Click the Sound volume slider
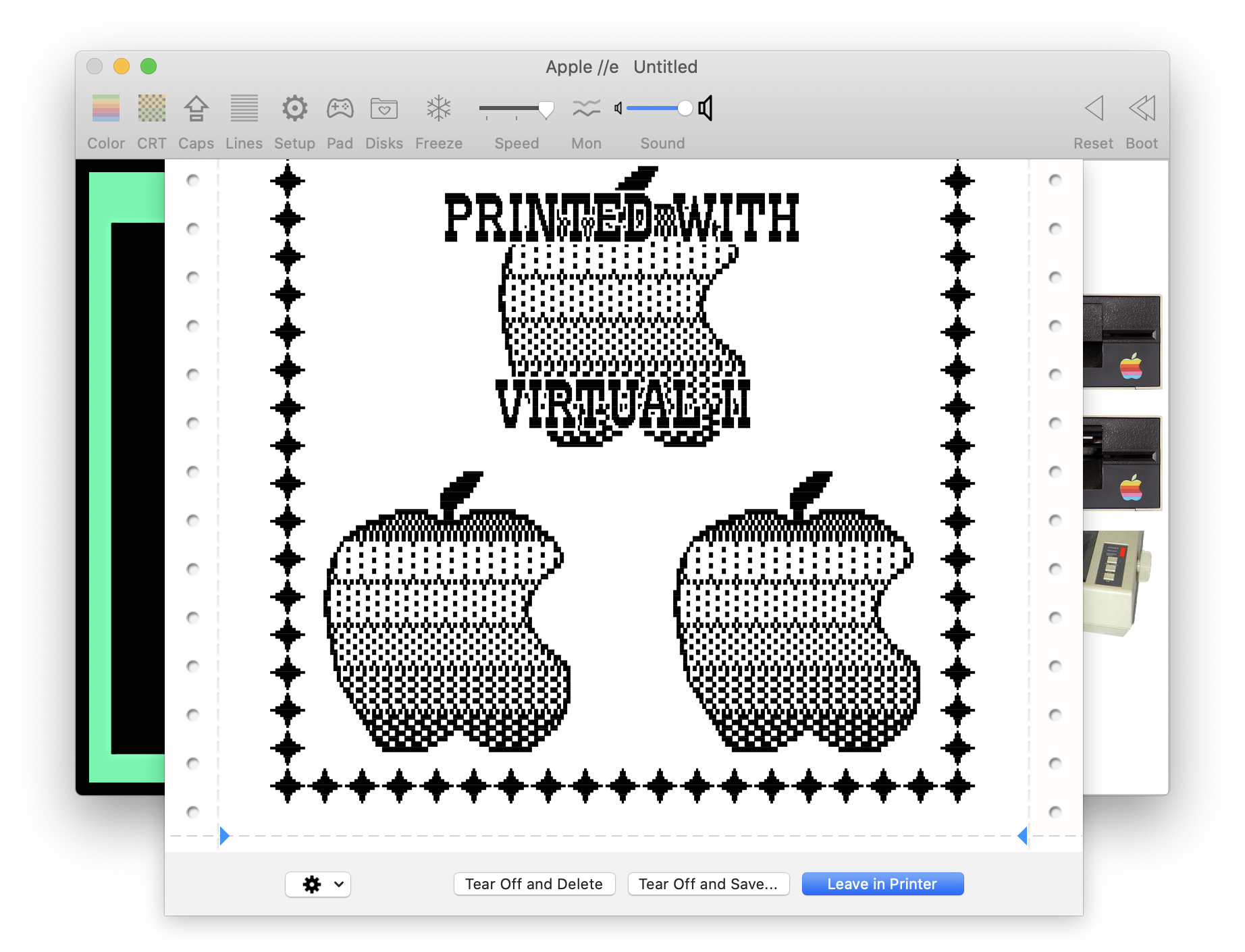 pyautogui.click(x=685, y=108)
